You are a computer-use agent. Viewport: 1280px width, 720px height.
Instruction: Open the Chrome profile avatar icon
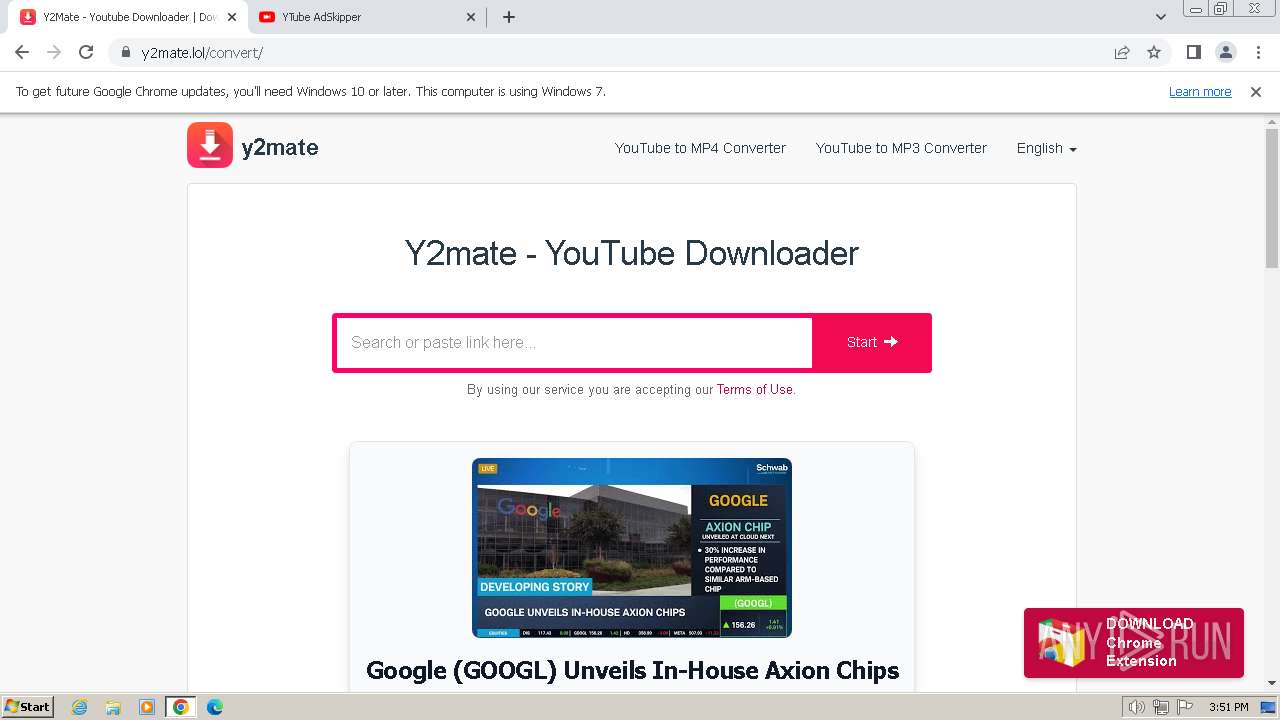coord(1225,52)
